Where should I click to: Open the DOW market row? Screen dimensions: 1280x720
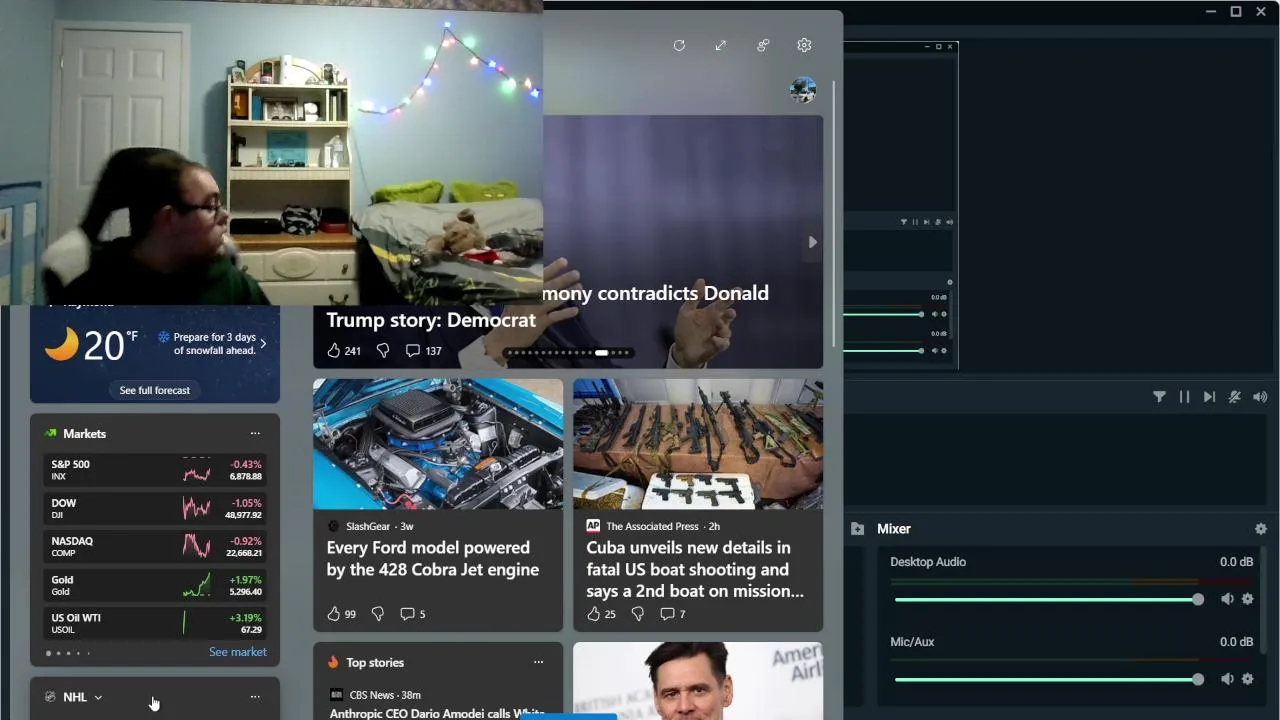[x=155, y=509]
